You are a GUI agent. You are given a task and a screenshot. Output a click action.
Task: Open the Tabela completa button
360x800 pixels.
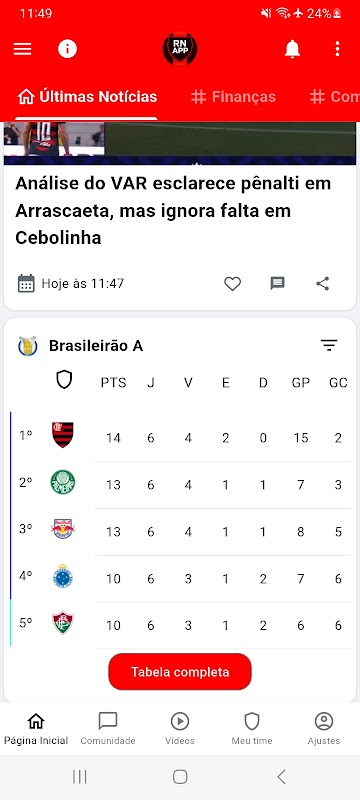tap(180, 672)
